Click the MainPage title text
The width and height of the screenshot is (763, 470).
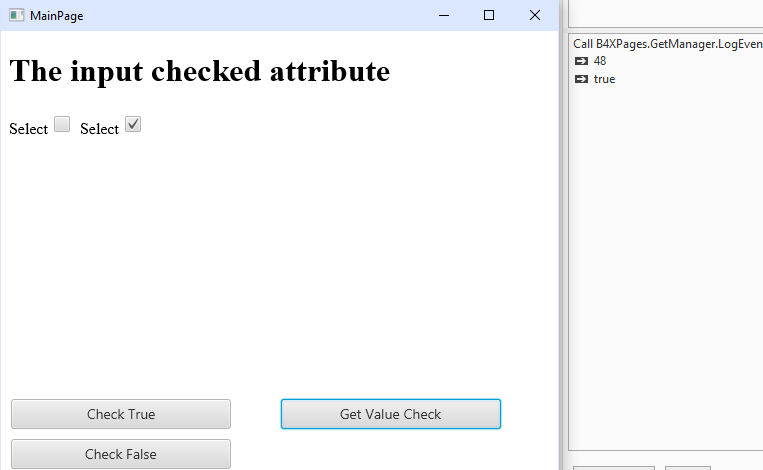(56, 16)
